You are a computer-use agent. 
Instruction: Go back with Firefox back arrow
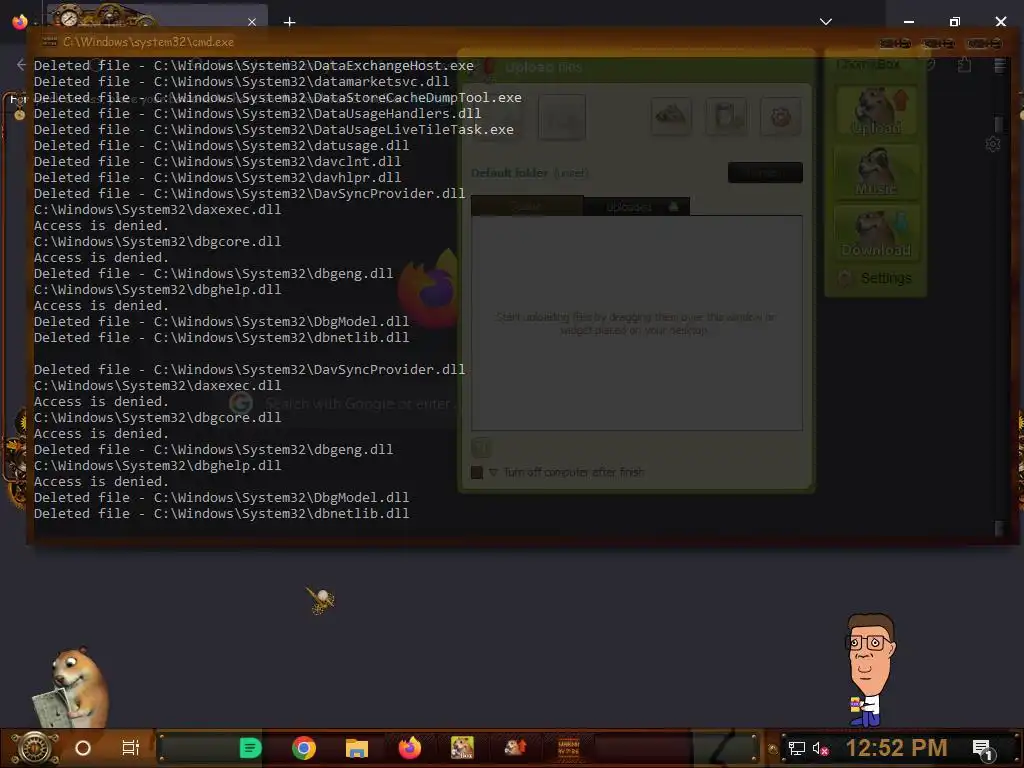(21, 64)
